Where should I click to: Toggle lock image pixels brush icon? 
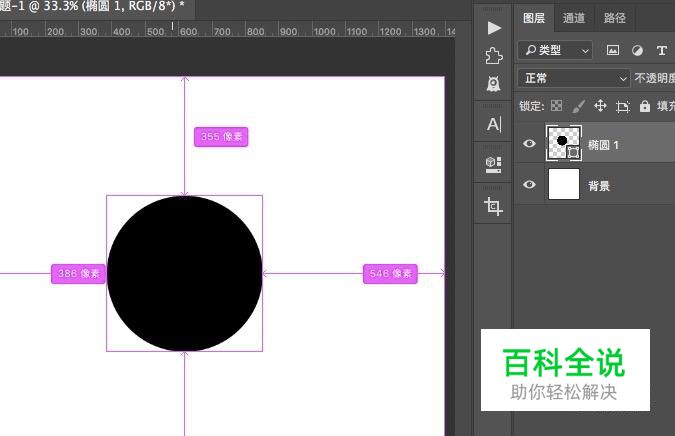[578, 106]
